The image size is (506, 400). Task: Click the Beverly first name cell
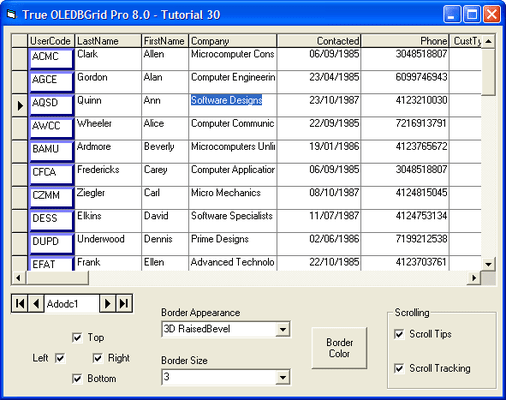[165, 151]
